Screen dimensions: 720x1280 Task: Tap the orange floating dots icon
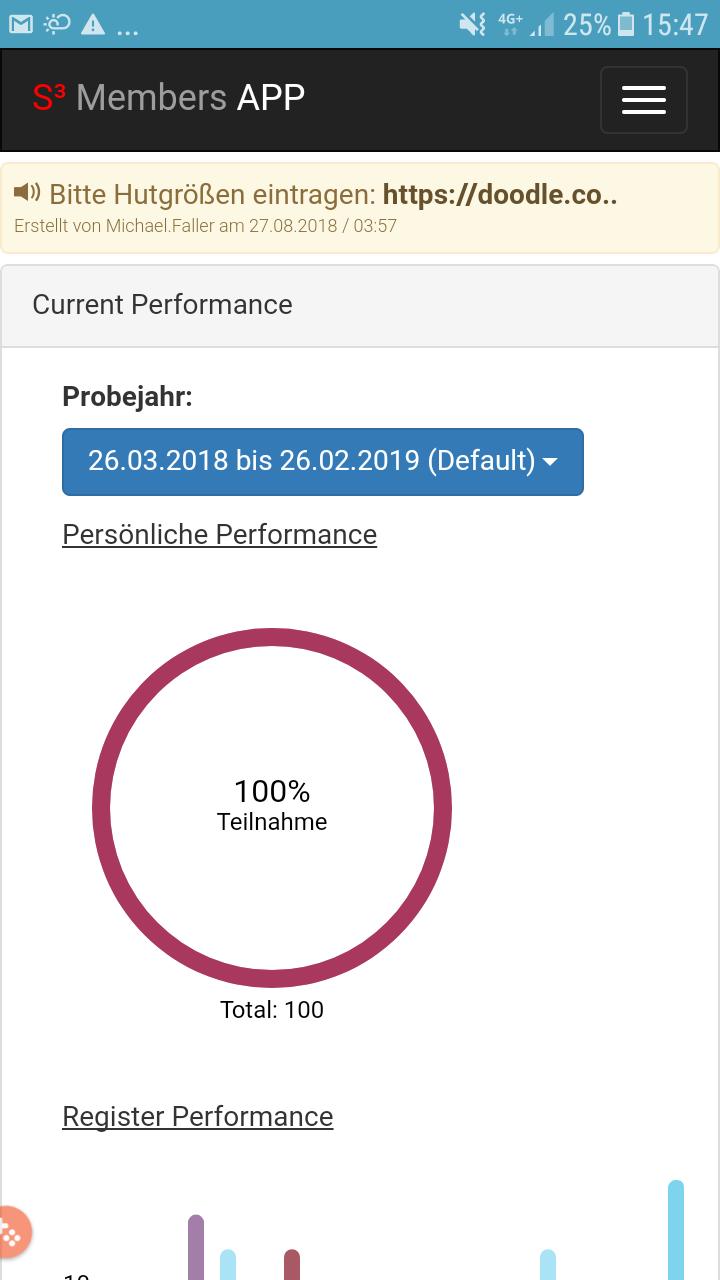[12, 1232]
